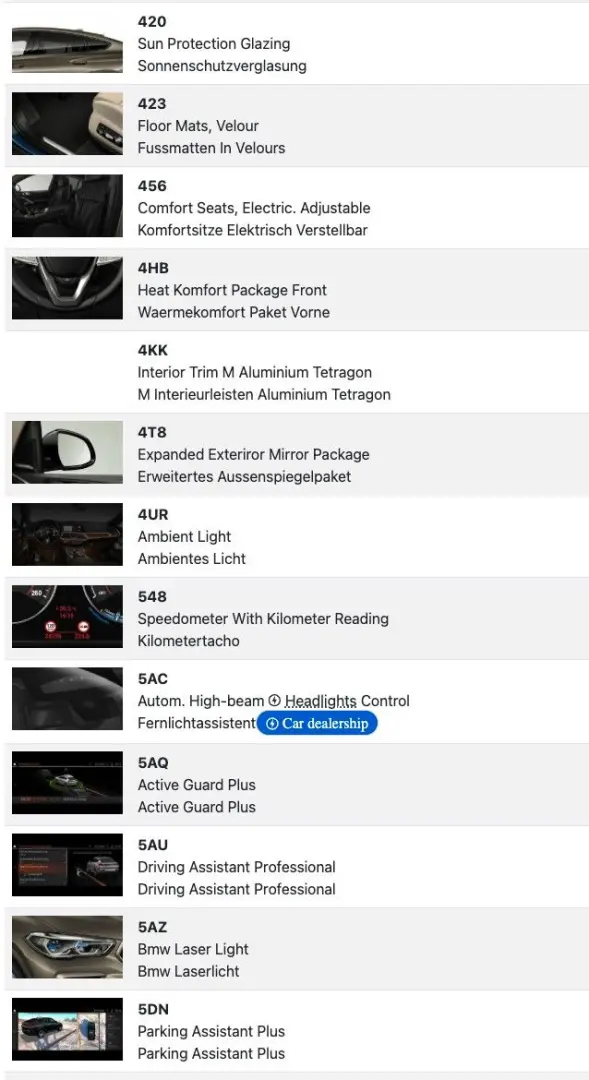
Task: Click the 4T8 exterior mirror thumbnail
Action: pos(66,452)
